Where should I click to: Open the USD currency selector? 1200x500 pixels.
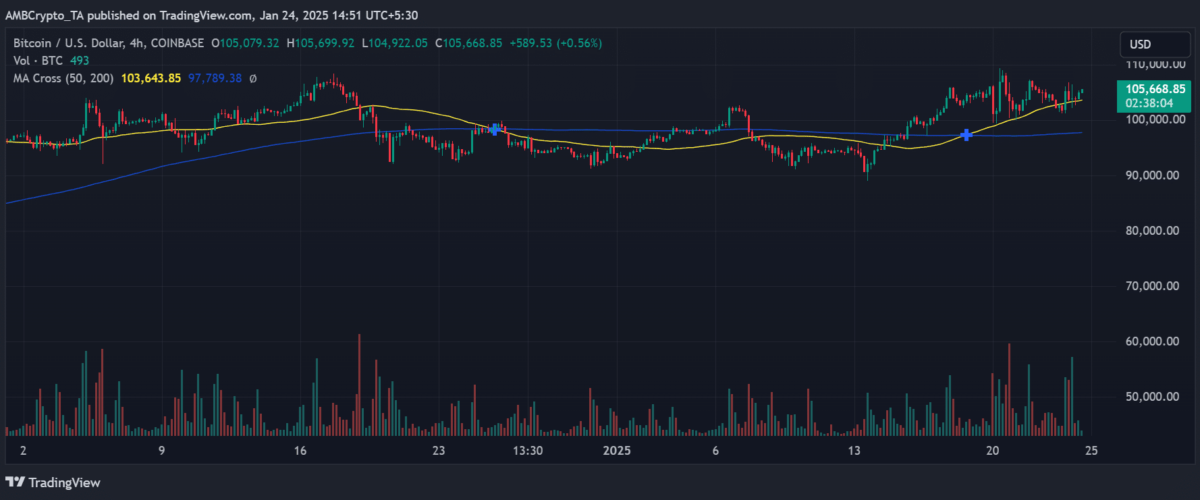click(1142, 44)
